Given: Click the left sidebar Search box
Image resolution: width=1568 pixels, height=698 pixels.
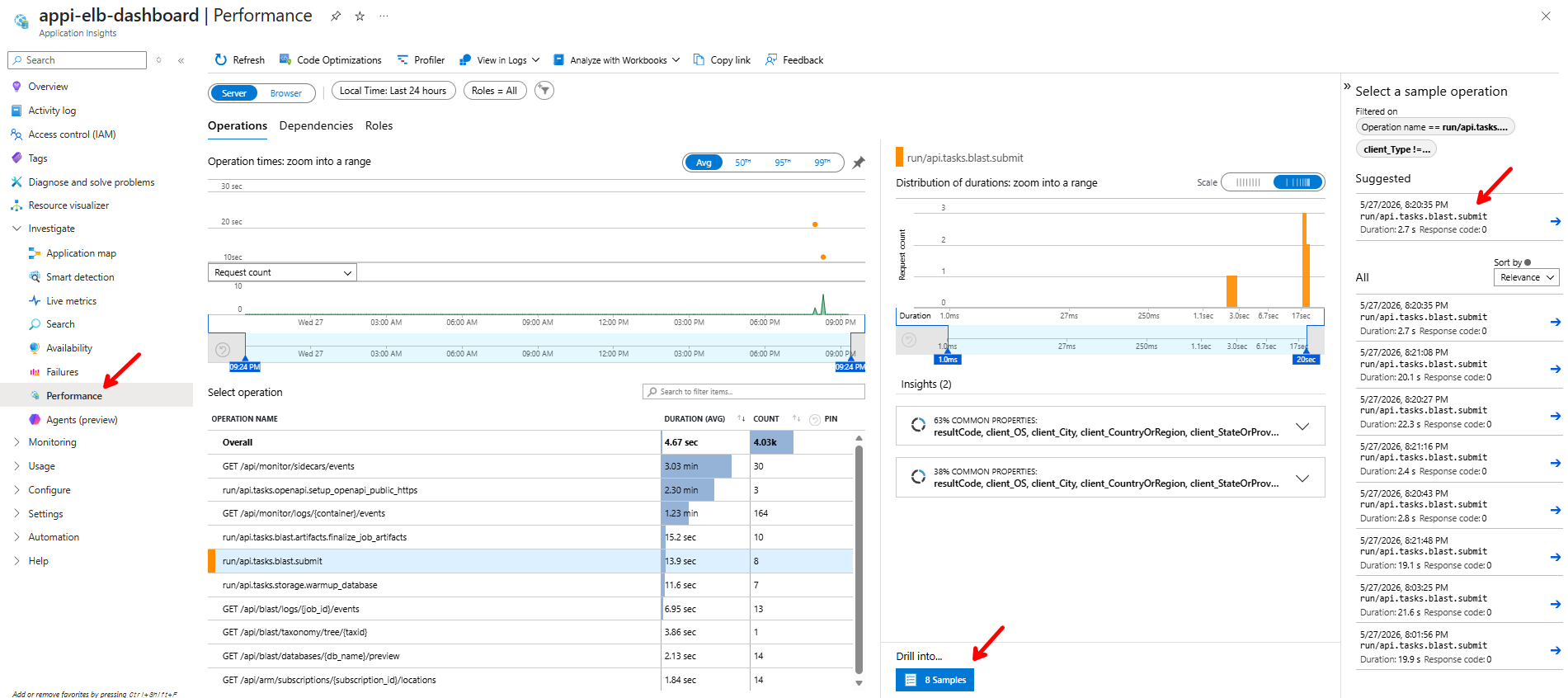Looking at the screenshot, I should [x=78, y=60].
